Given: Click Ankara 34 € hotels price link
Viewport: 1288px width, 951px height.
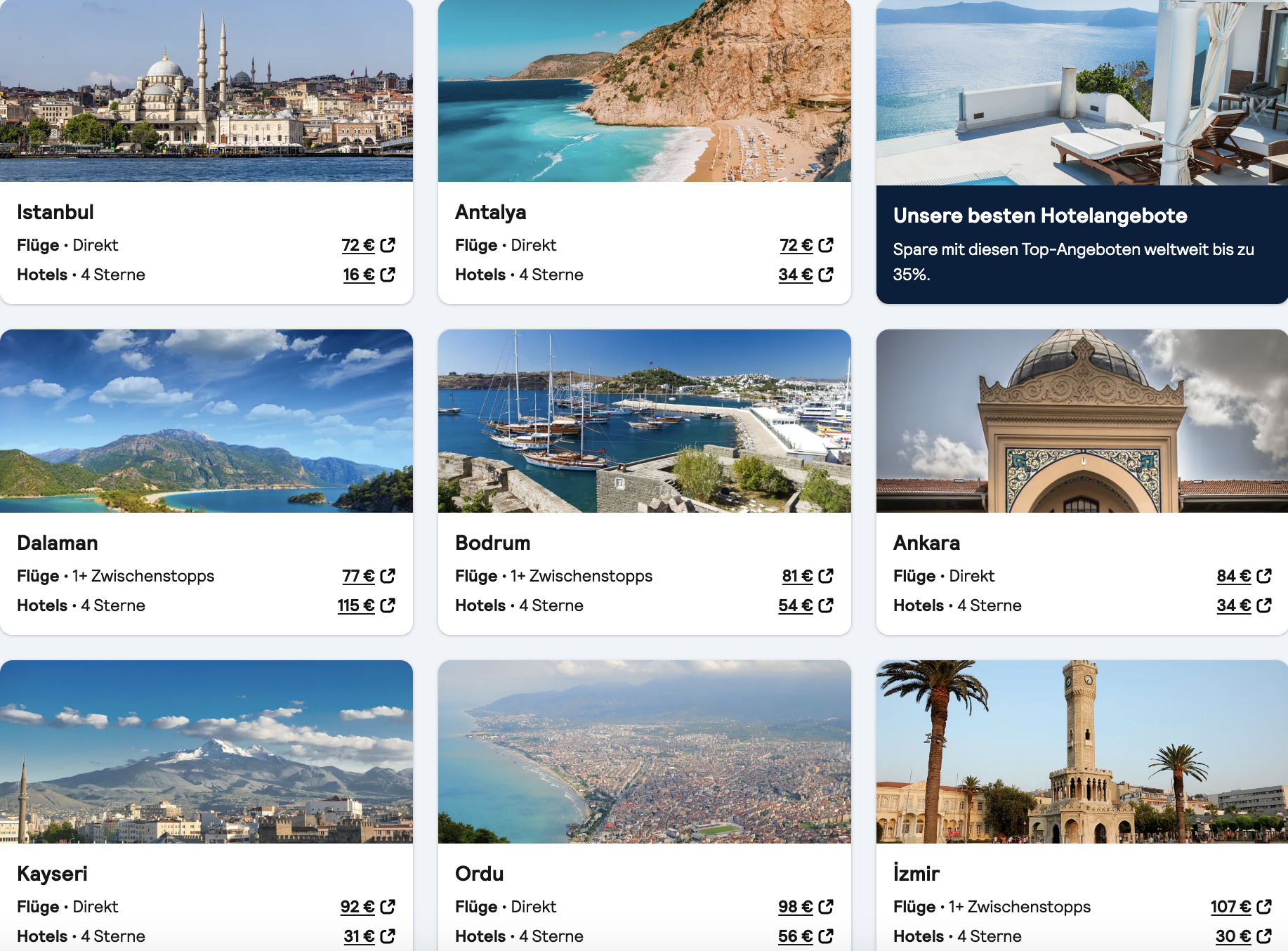Looking at the screenshot, I should click(1234, 605).
